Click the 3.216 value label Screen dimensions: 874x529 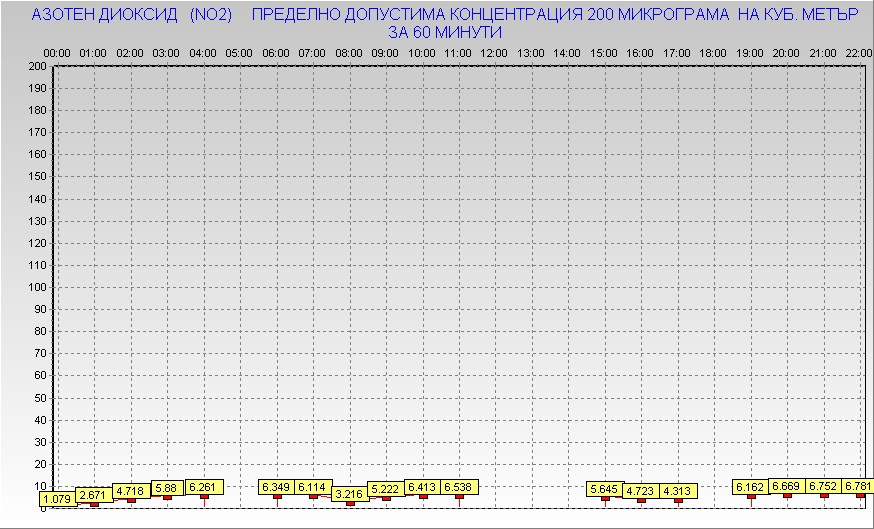tap(349, 494)
